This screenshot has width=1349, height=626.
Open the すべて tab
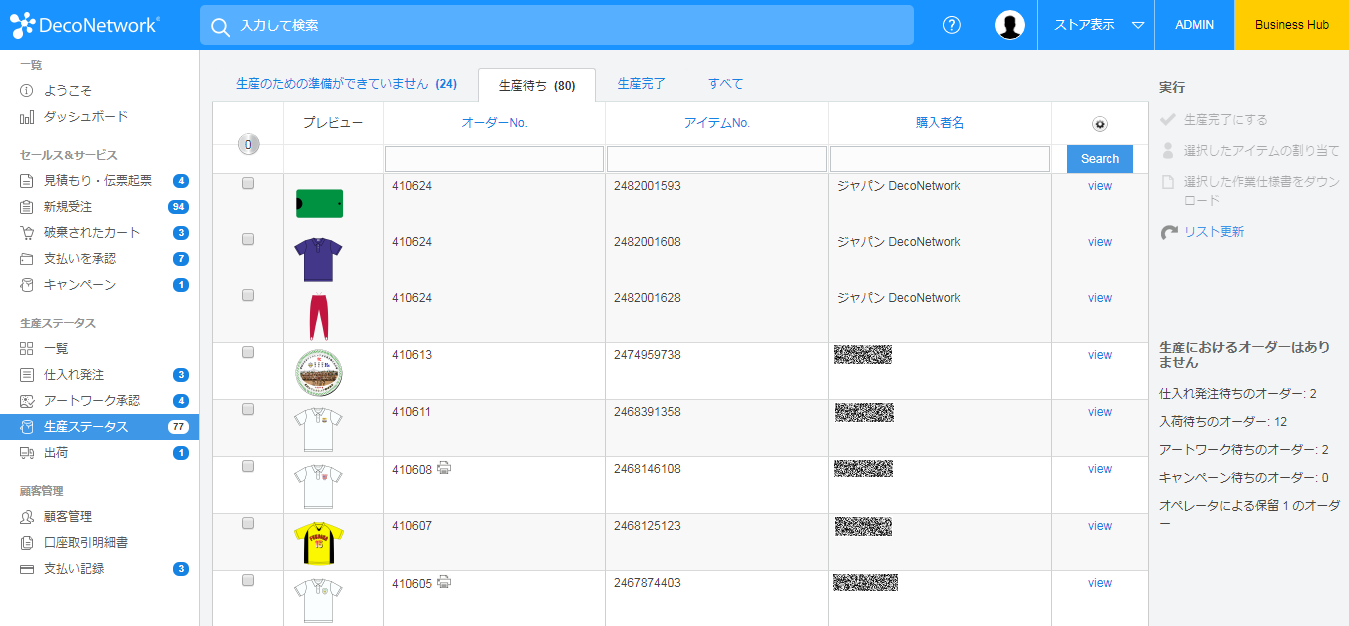tap(725, 84)
